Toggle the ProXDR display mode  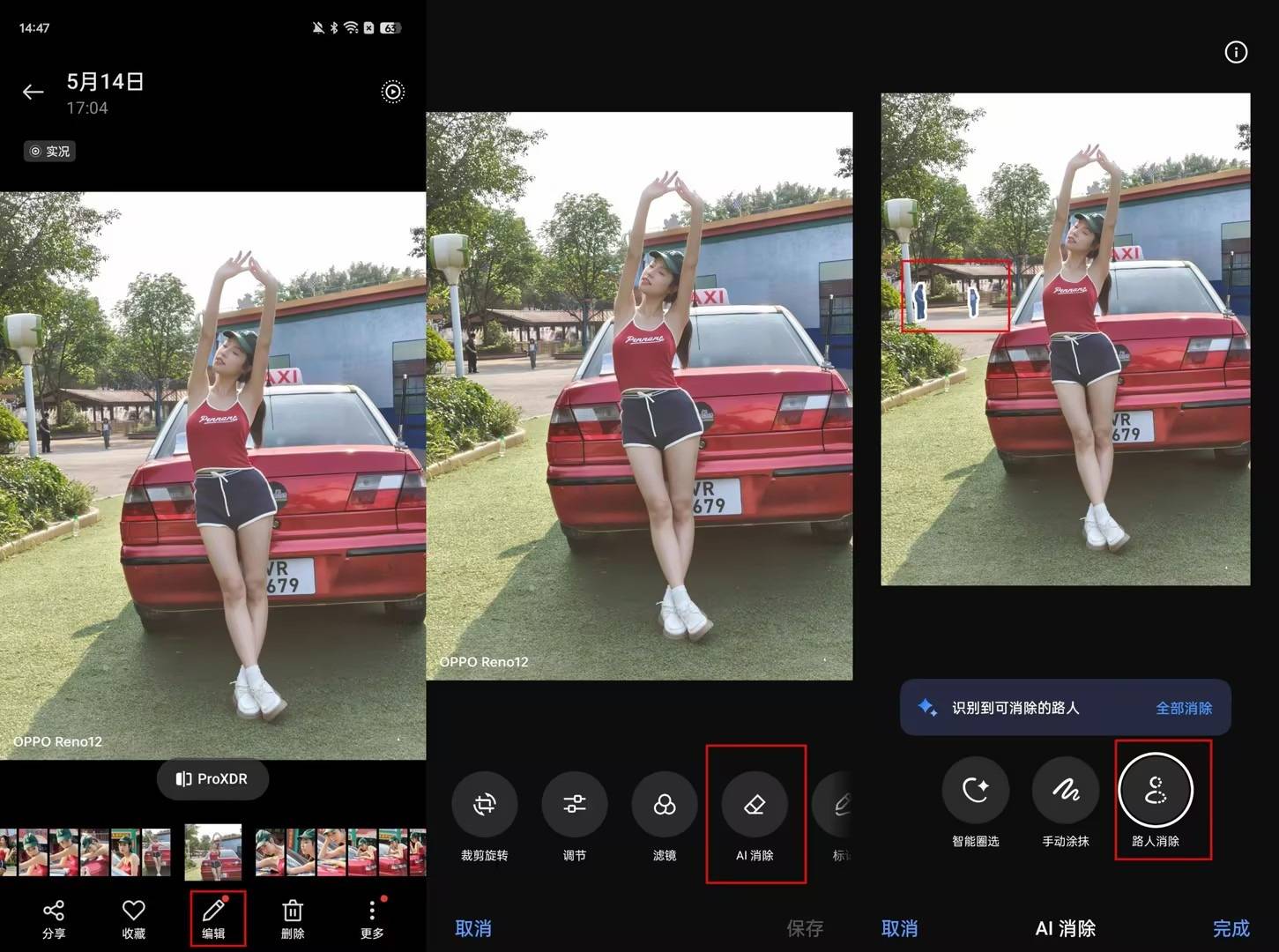coord(212,779)
